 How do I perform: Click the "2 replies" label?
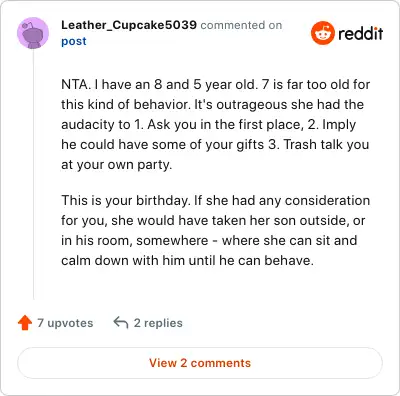[158, 323]
